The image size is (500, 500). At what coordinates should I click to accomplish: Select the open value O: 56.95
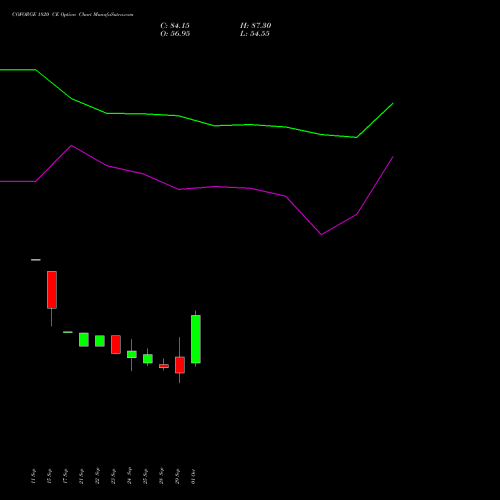175,34
